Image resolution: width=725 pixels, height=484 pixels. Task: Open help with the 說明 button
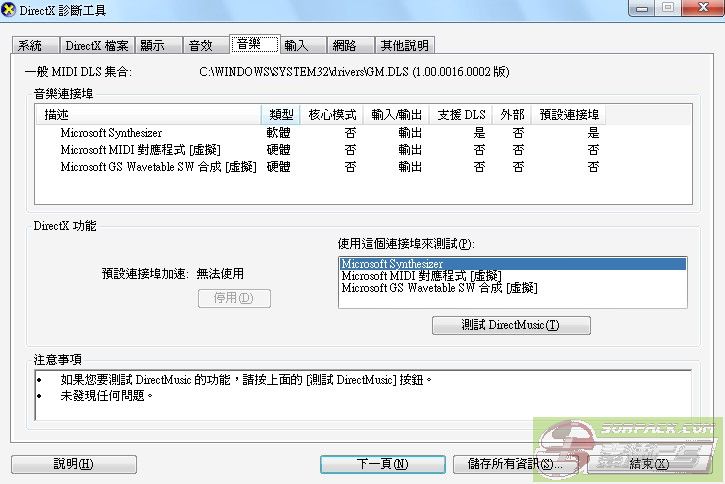[73, 464]
